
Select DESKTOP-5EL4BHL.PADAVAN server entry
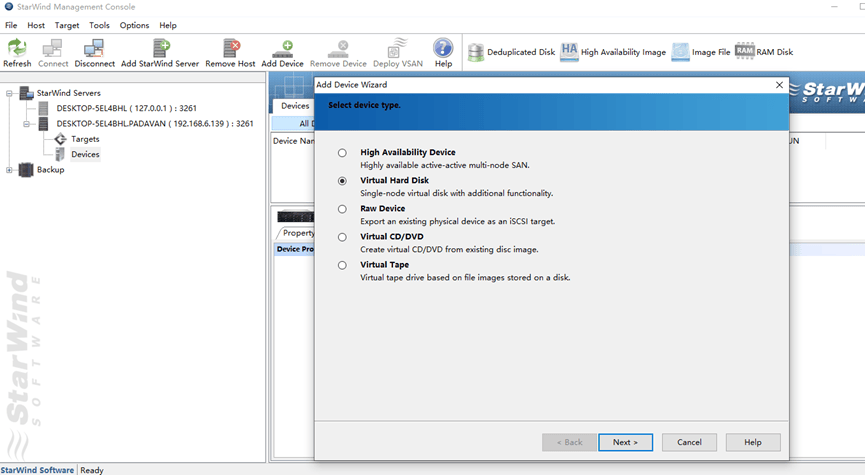[x=155, y=124]
